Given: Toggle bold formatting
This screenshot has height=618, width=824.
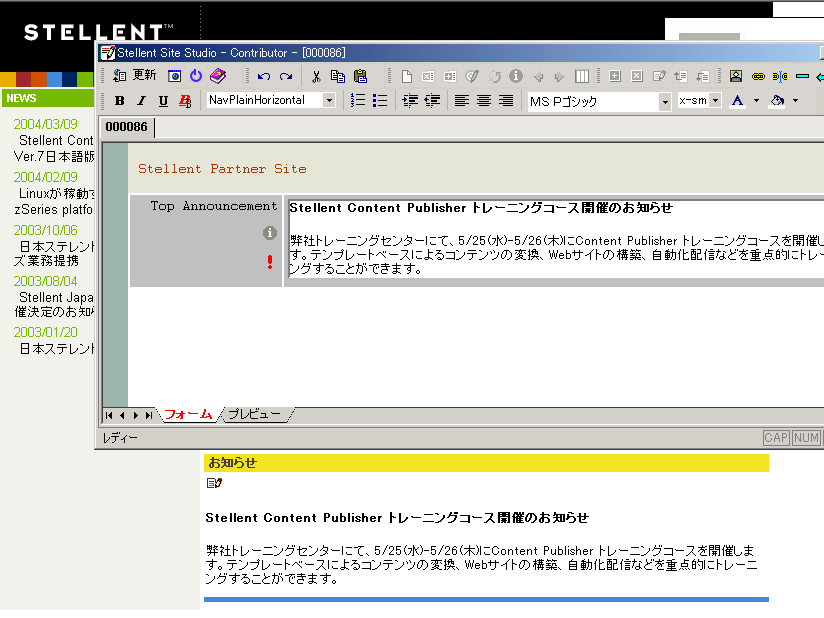Looking at the screenshot, I should click(120, 100).
